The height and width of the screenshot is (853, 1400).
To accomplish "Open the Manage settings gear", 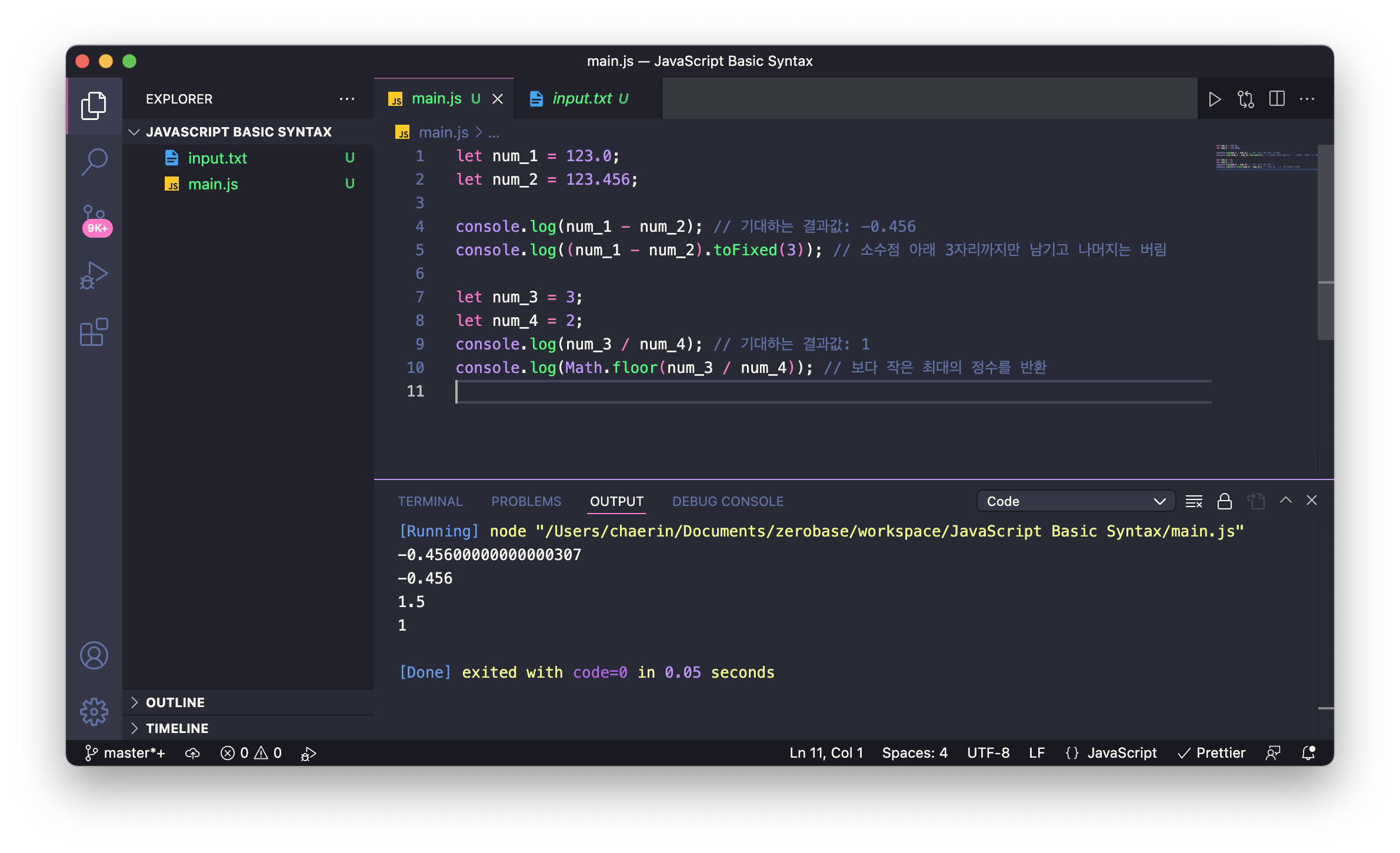I will tap(94, 712).
